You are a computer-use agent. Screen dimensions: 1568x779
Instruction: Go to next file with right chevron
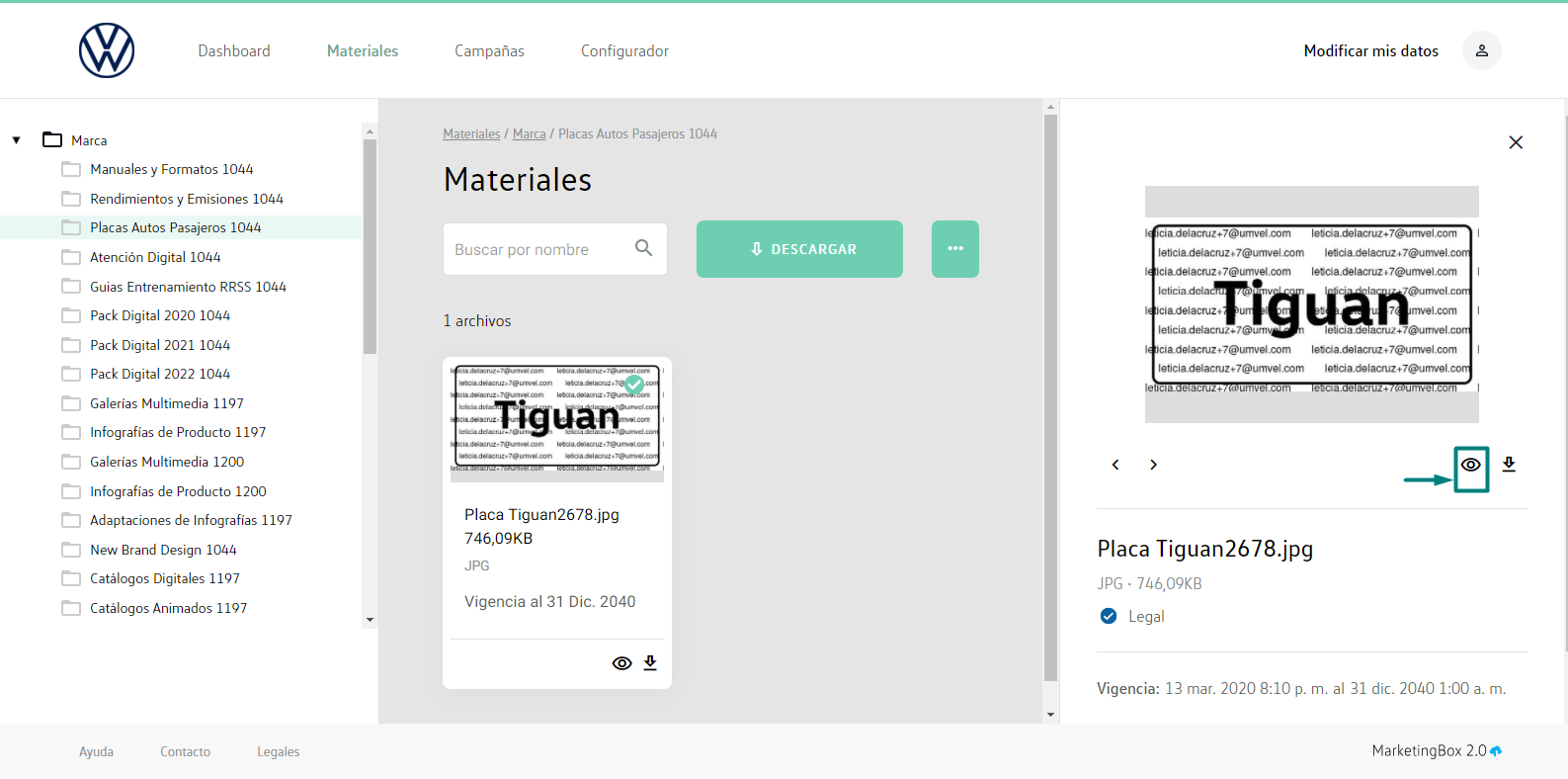pyautogui.click(x=1153, y=465)
